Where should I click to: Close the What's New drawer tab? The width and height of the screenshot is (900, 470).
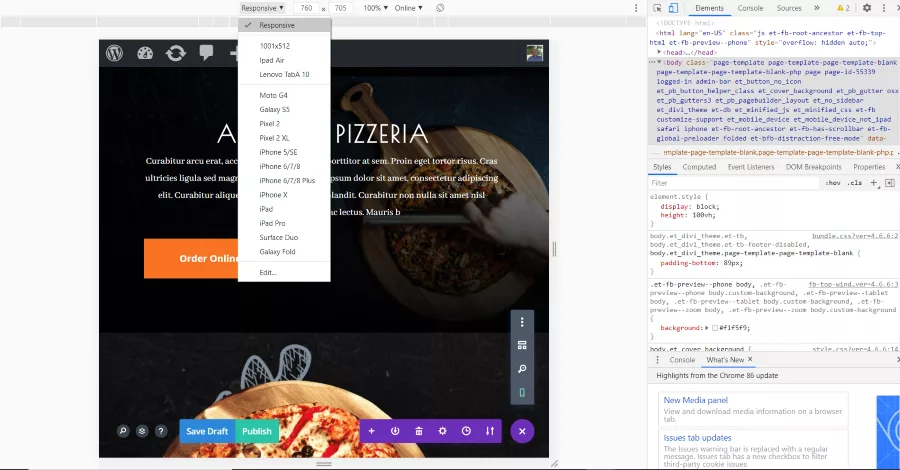pyautogui.click(x=750, y=359)
